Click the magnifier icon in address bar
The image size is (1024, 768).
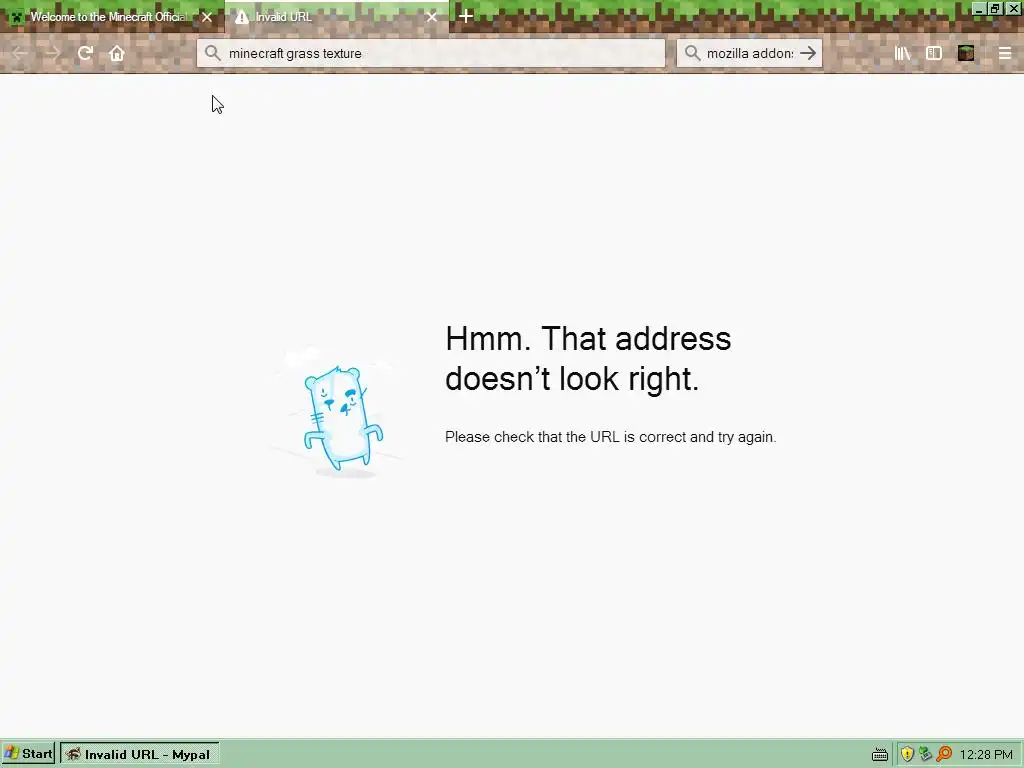212,53
